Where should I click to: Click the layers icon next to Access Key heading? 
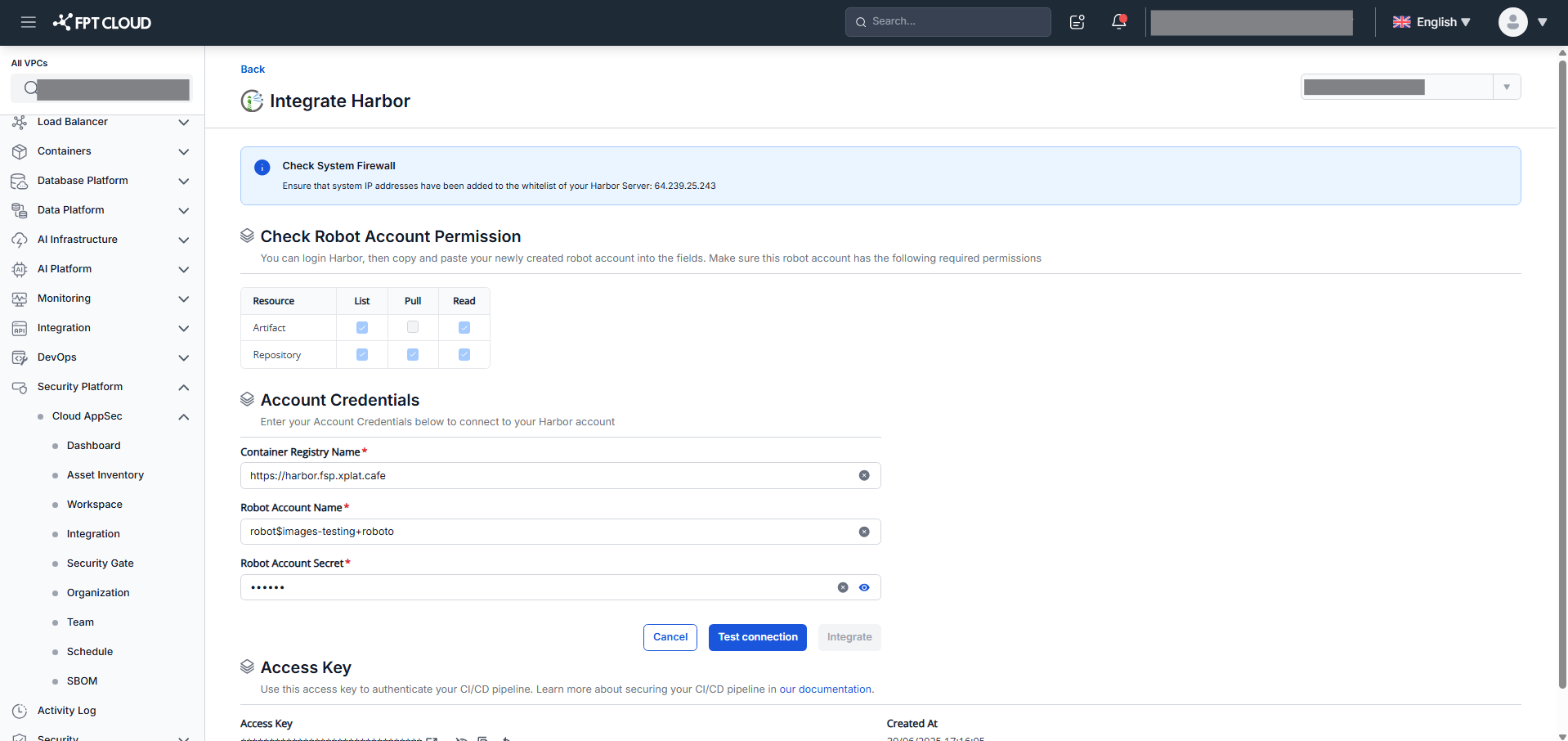tap(247, 667)
